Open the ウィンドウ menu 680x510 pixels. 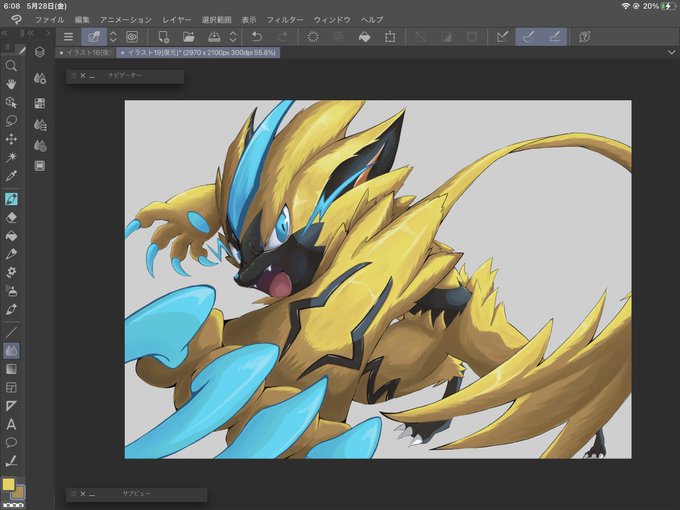(x=332, y=20)
